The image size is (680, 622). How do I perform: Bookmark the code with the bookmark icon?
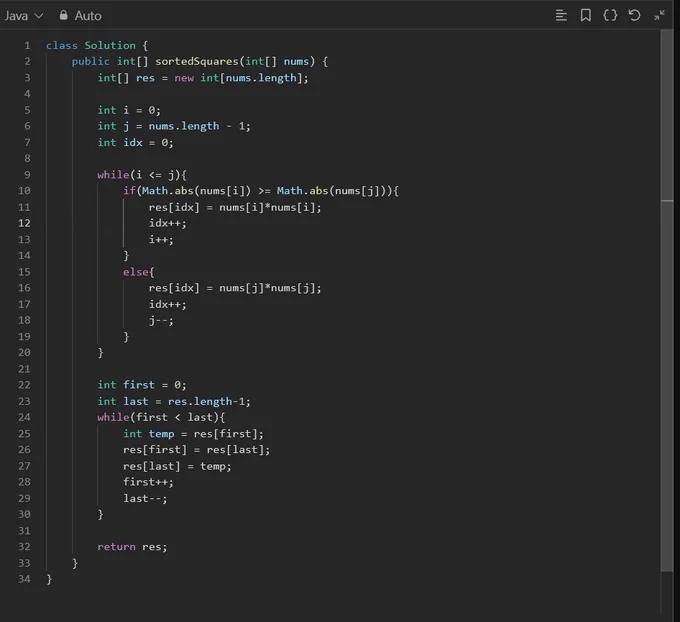(585, 16)
